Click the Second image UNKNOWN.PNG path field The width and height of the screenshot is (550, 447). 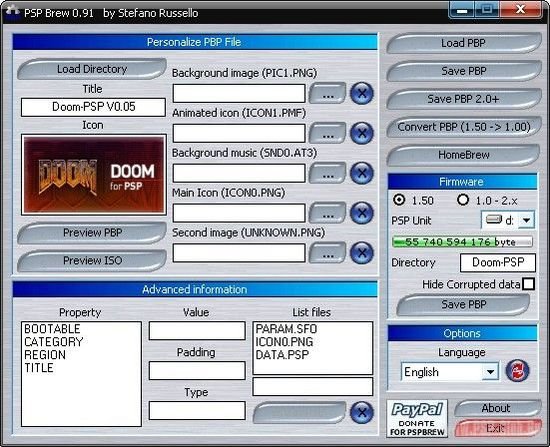point(239,253)
